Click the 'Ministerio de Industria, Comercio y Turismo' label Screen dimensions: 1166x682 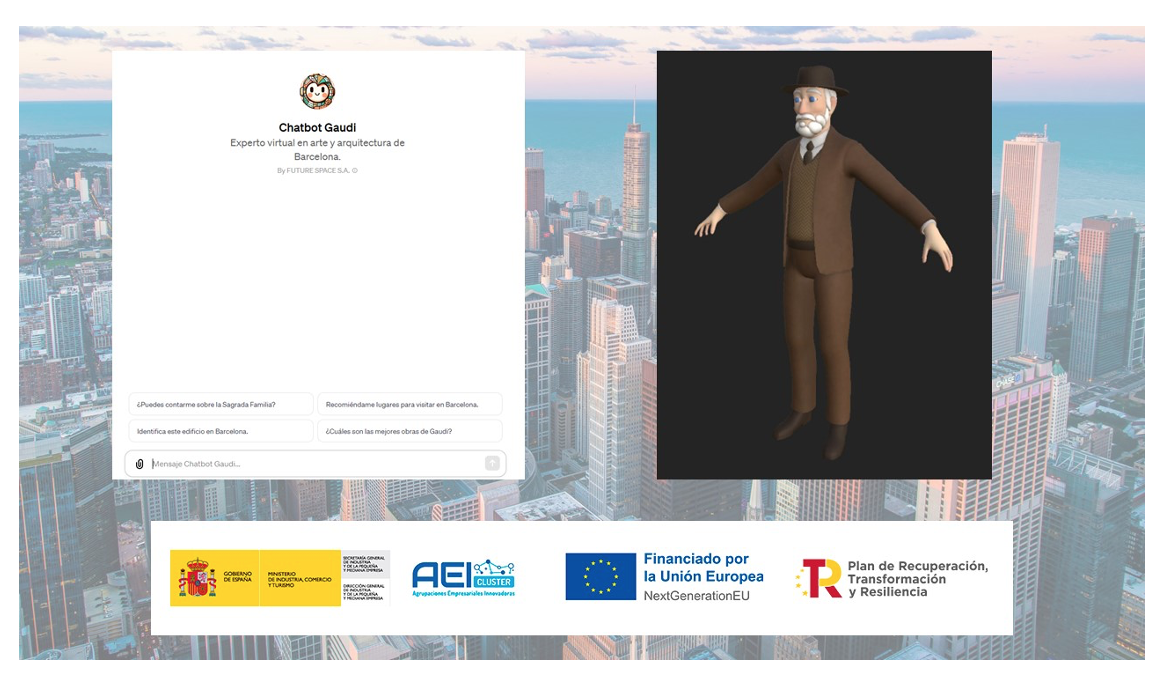[300, 578]
